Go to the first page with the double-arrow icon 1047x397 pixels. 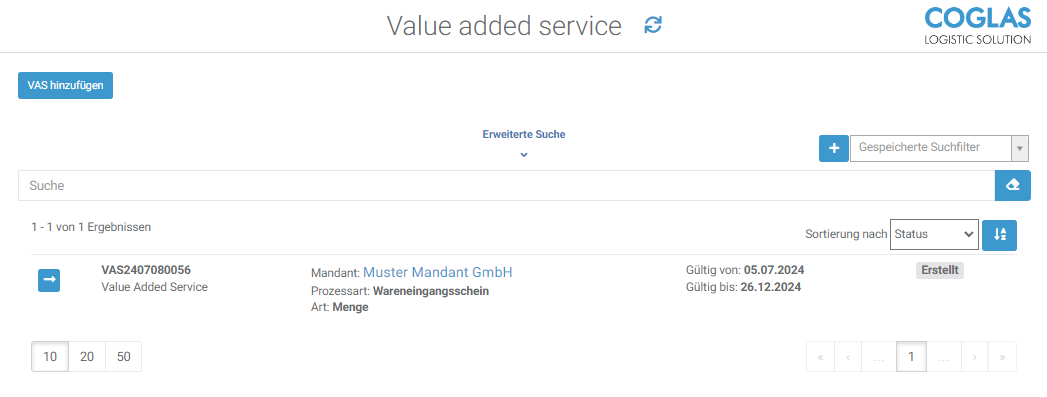point(820,357)
